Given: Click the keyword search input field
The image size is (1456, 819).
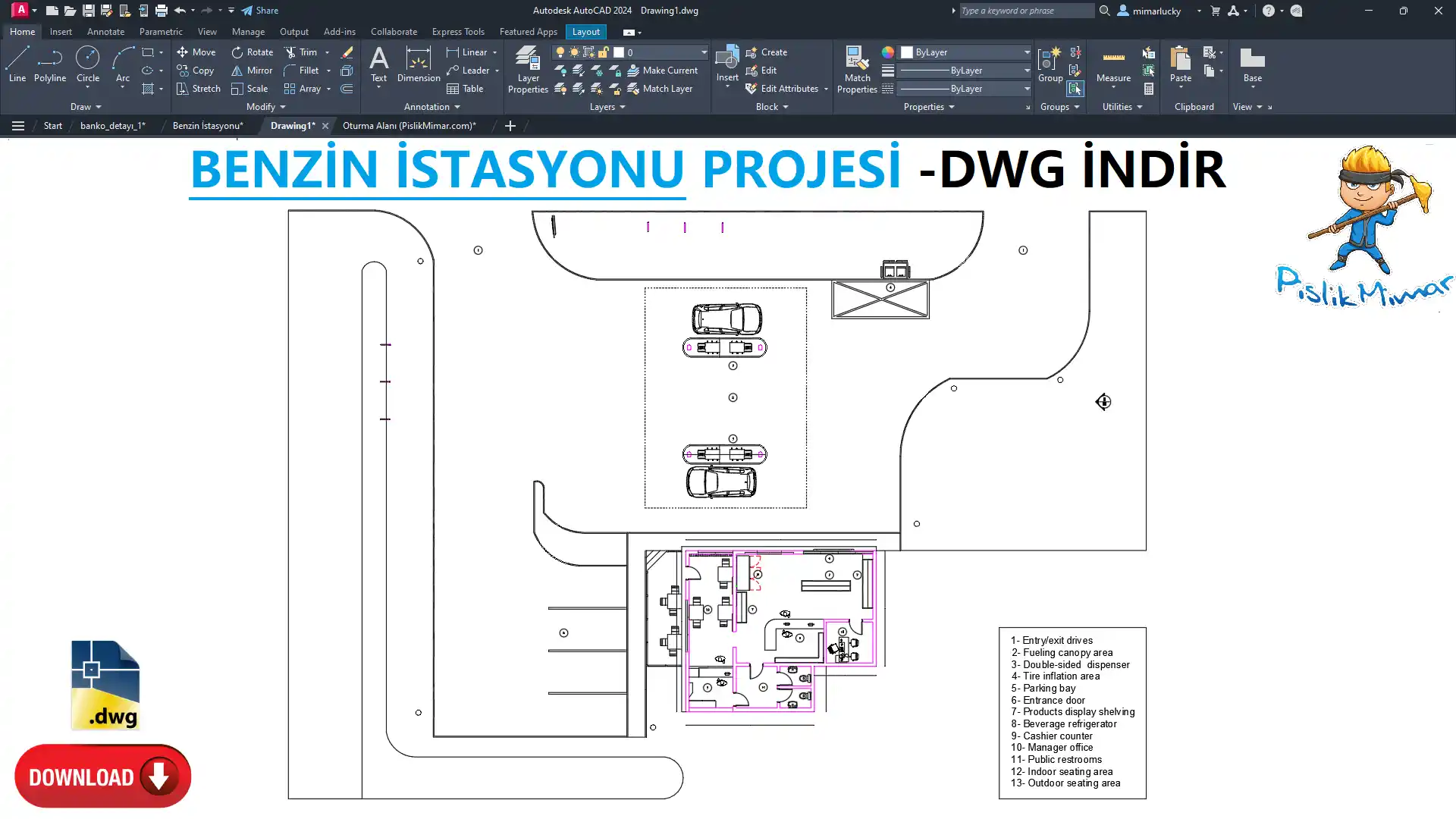Looking at the screenshot, I should click(1025, 11).
